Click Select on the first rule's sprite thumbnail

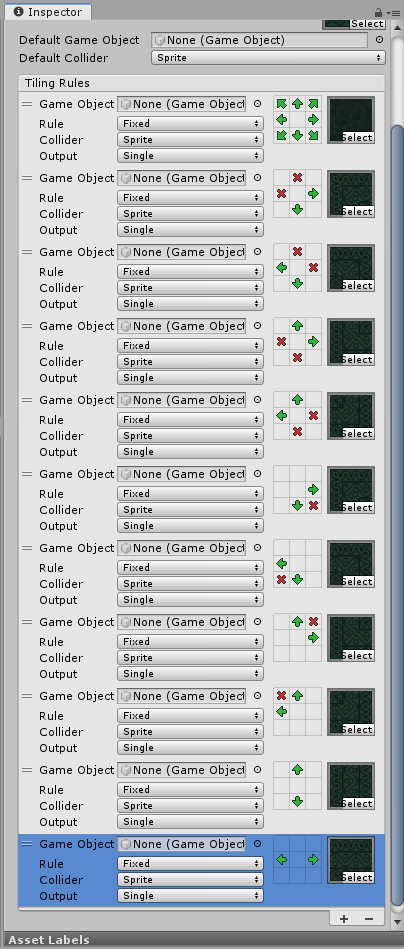357,137
